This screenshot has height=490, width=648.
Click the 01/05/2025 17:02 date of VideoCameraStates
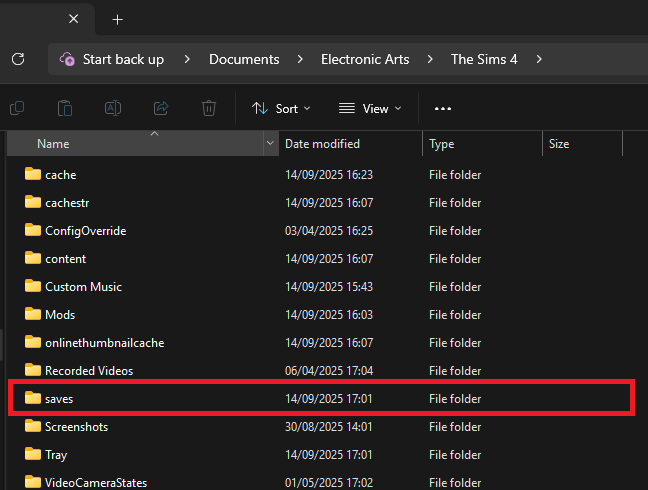(329, 483)
